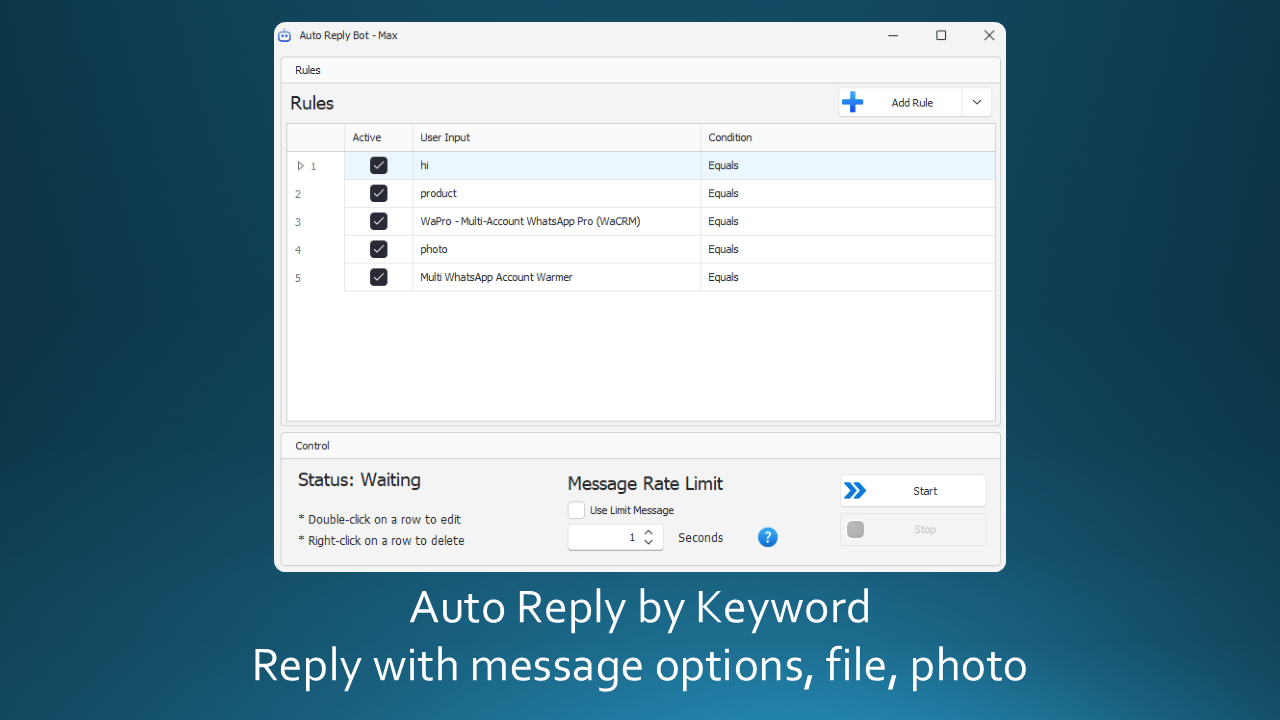Viewport: 1280px width, 720px height.
Task: Click the Start double-chevron icon
Action: 856,490
